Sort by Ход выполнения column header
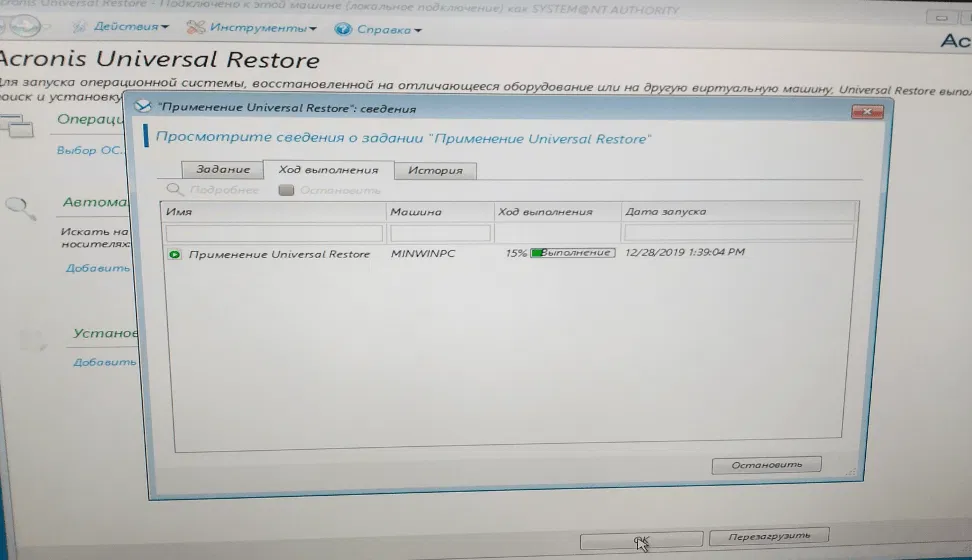The height and width of the screenshot is (560, 972). point(557,211)
